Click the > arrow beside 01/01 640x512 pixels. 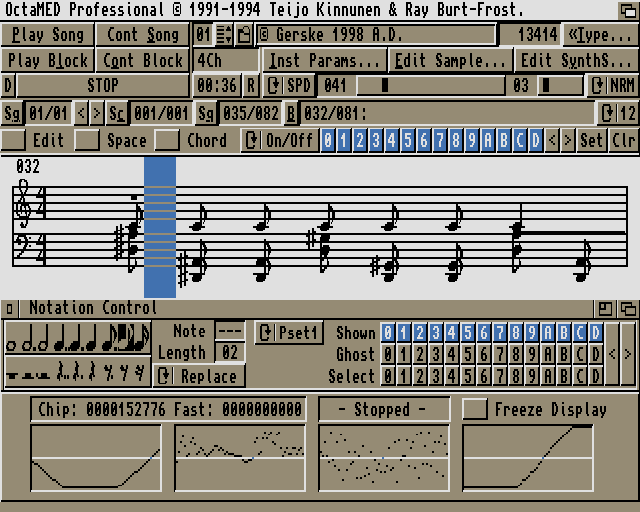(97, 113)
